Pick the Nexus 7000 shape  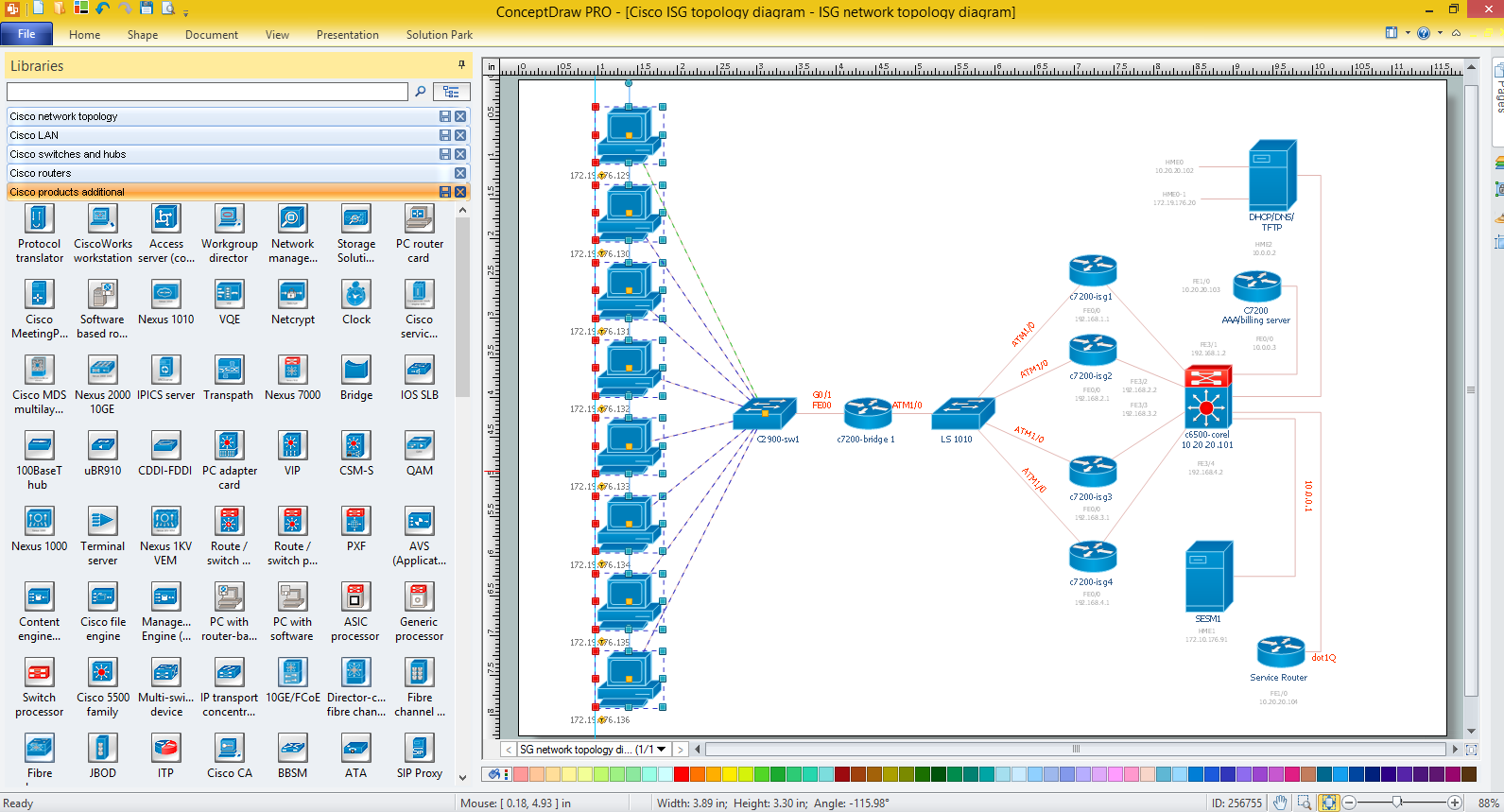pyautogui.click(x=292, y=378)
